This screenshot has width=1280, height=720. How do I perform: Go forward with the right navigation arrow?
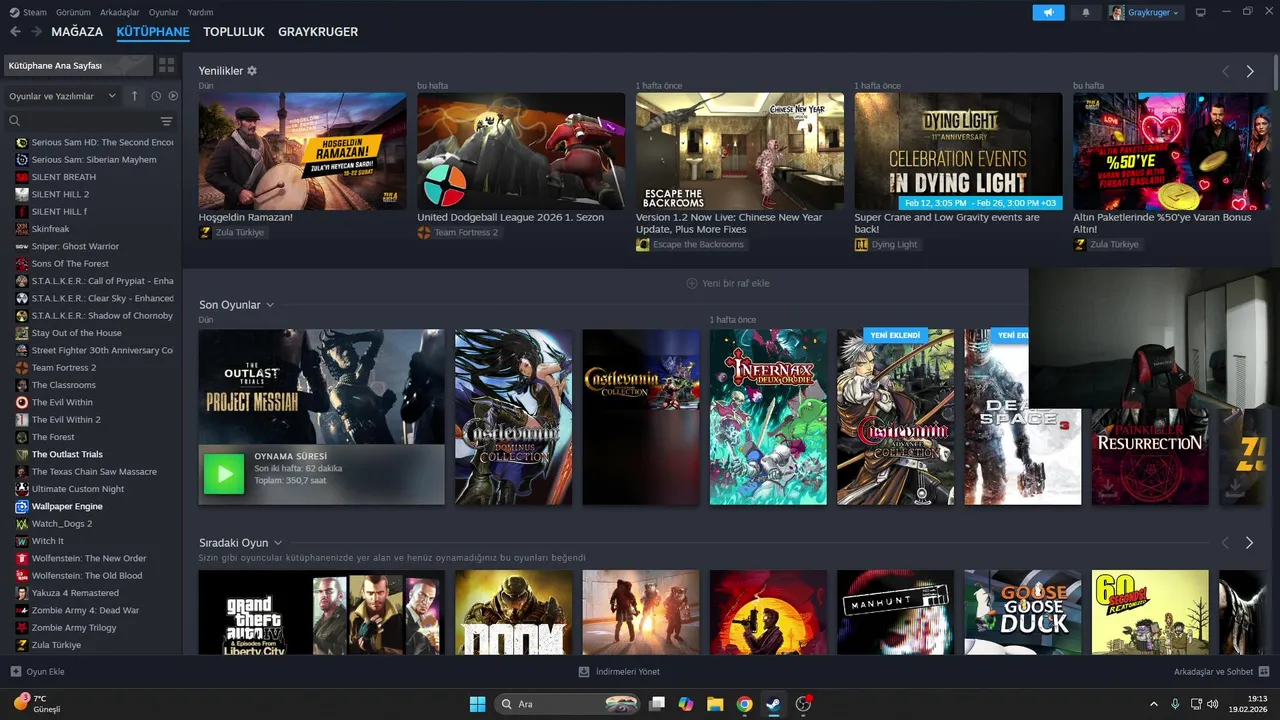37,32
